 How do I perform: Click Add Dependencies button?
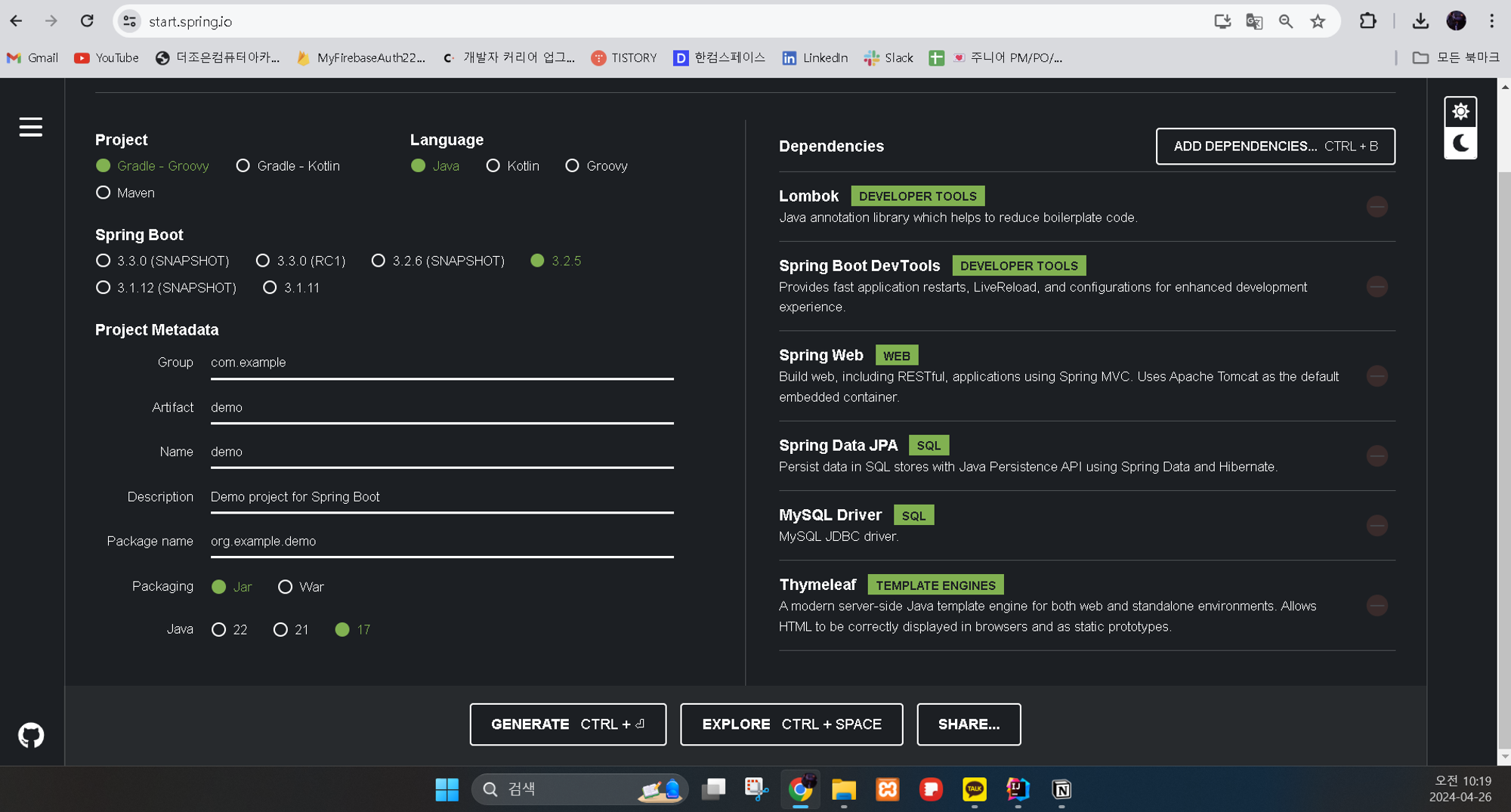1275,146
